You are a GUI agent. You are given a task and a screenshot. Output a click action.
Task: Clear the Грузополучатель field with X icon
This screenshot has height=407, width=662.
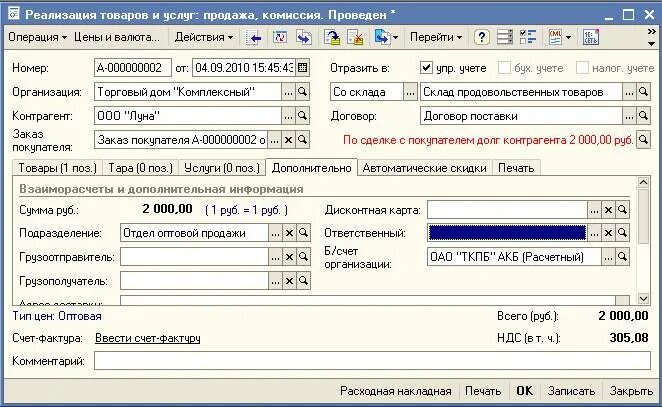point(289,281)
